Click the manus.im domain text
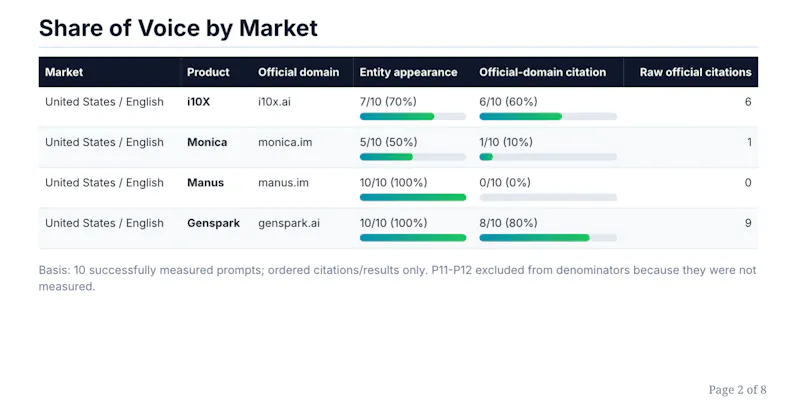The height and width of the screenshot is (405, 800). point(283,183)
